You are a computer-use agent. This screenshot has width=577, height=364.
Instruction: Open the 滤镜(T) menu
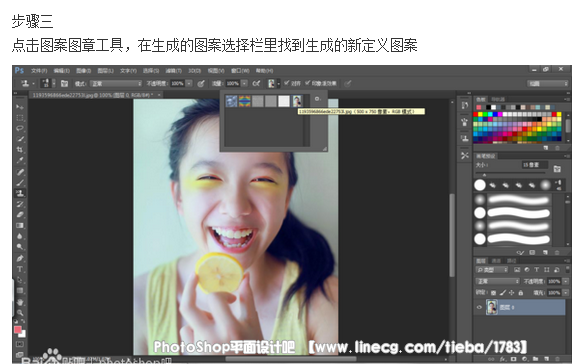point(173,70)
